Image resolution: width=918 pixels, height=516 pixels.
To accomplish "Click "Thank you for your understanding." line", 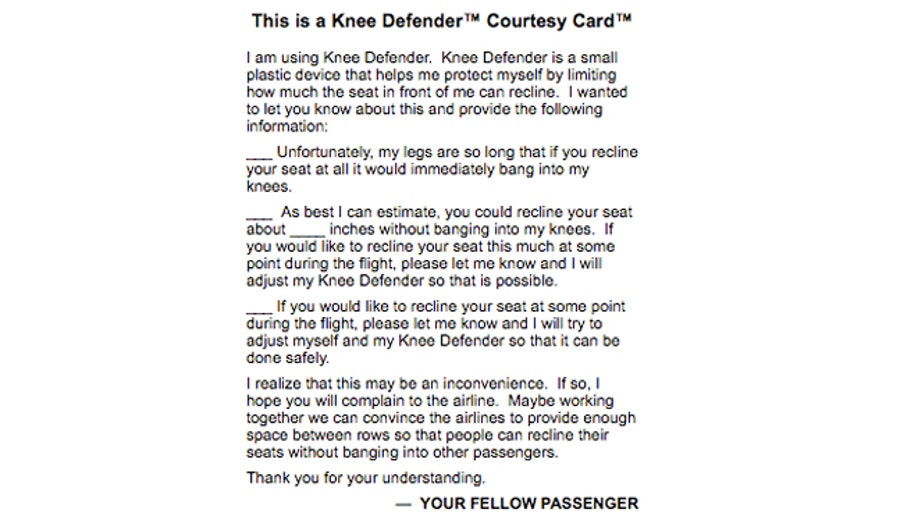I will coord(366,478).
